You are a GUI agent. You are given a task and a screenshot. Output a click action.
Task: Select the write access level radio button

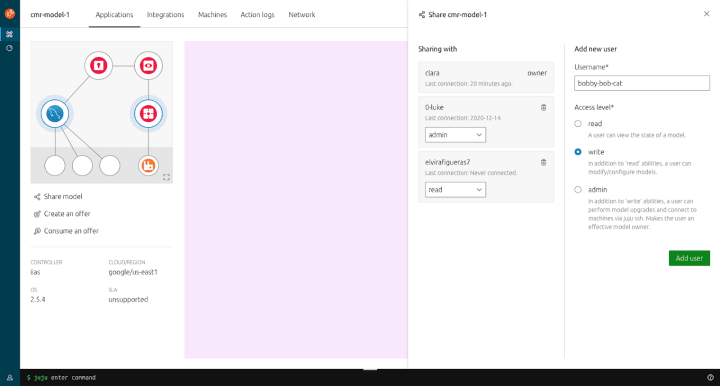click(578, 152)
